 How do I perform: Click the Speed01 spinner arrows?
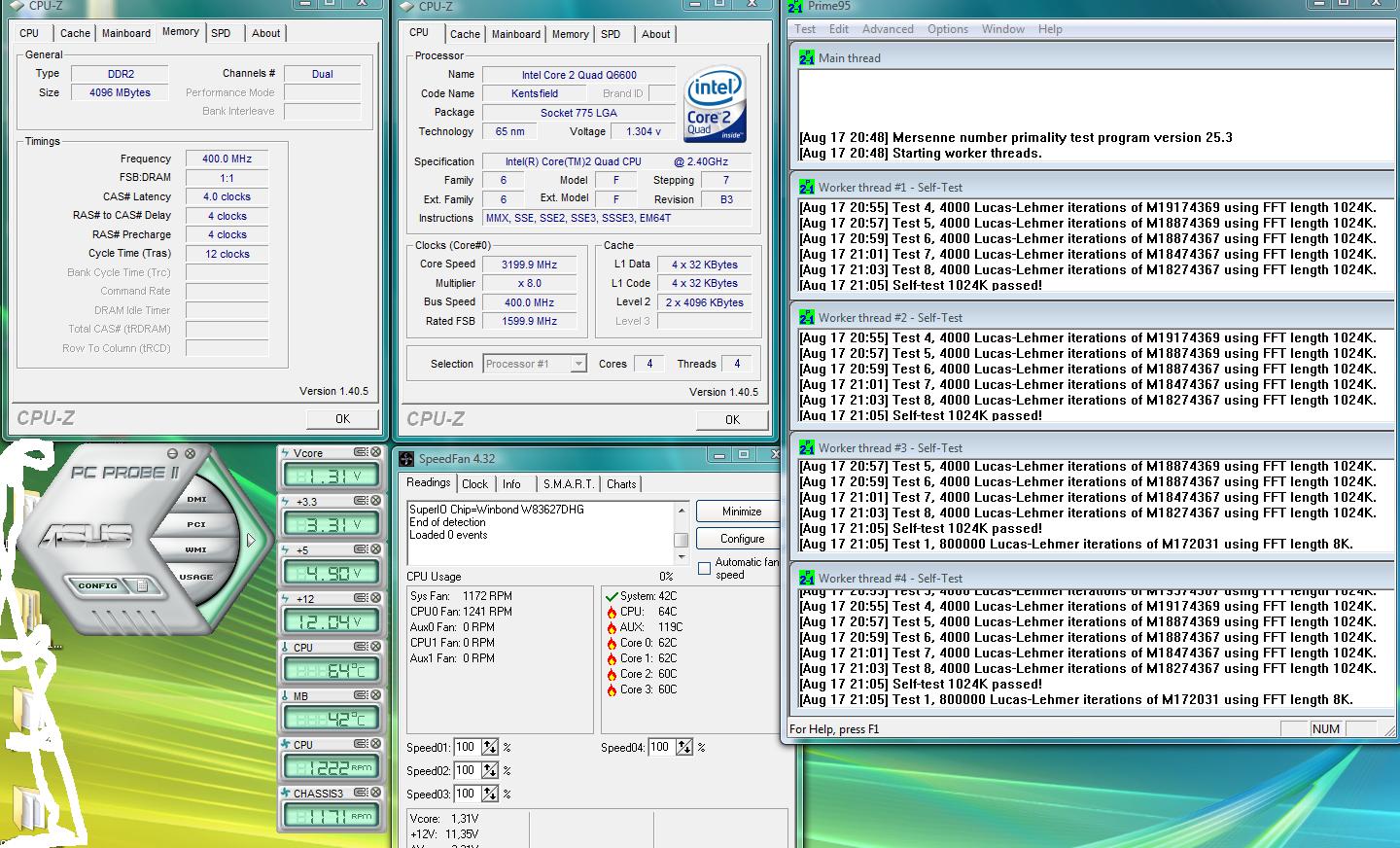coord(490,747)
